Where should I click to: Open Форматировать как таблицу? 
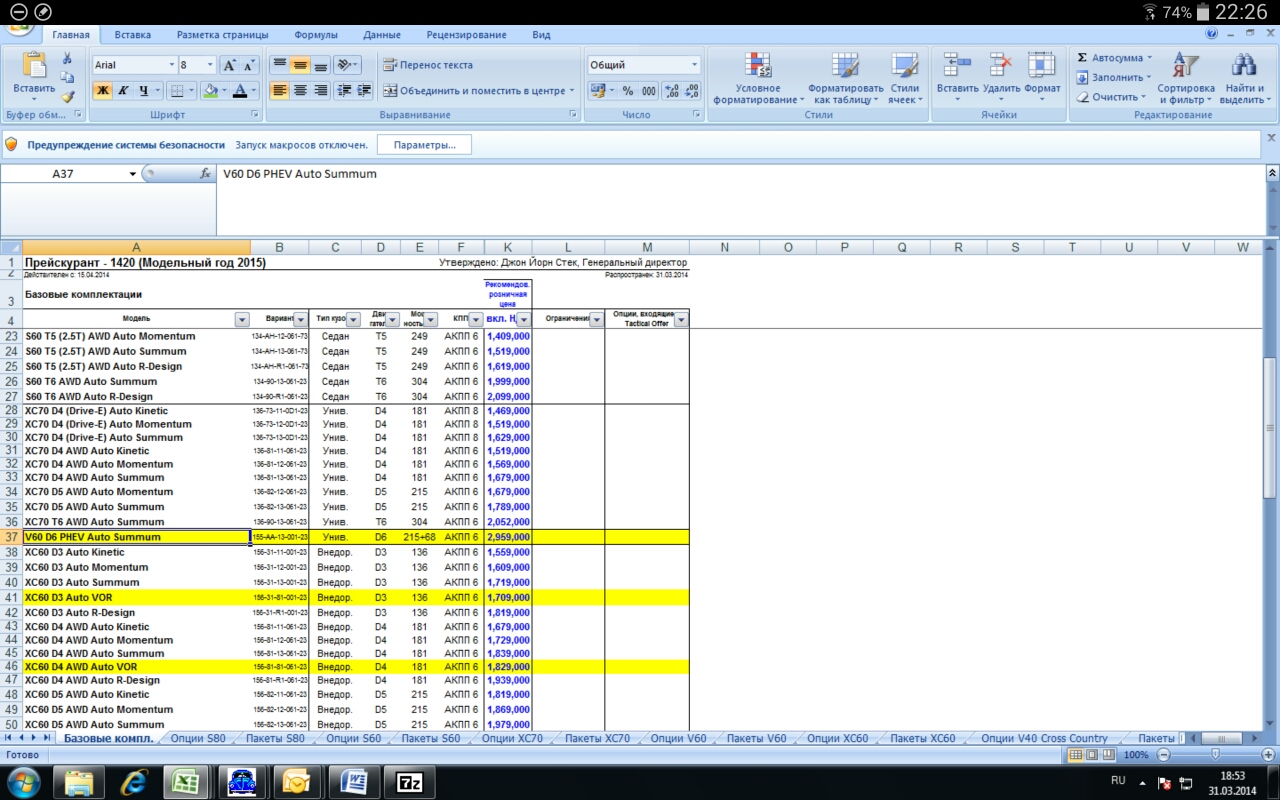845,78
